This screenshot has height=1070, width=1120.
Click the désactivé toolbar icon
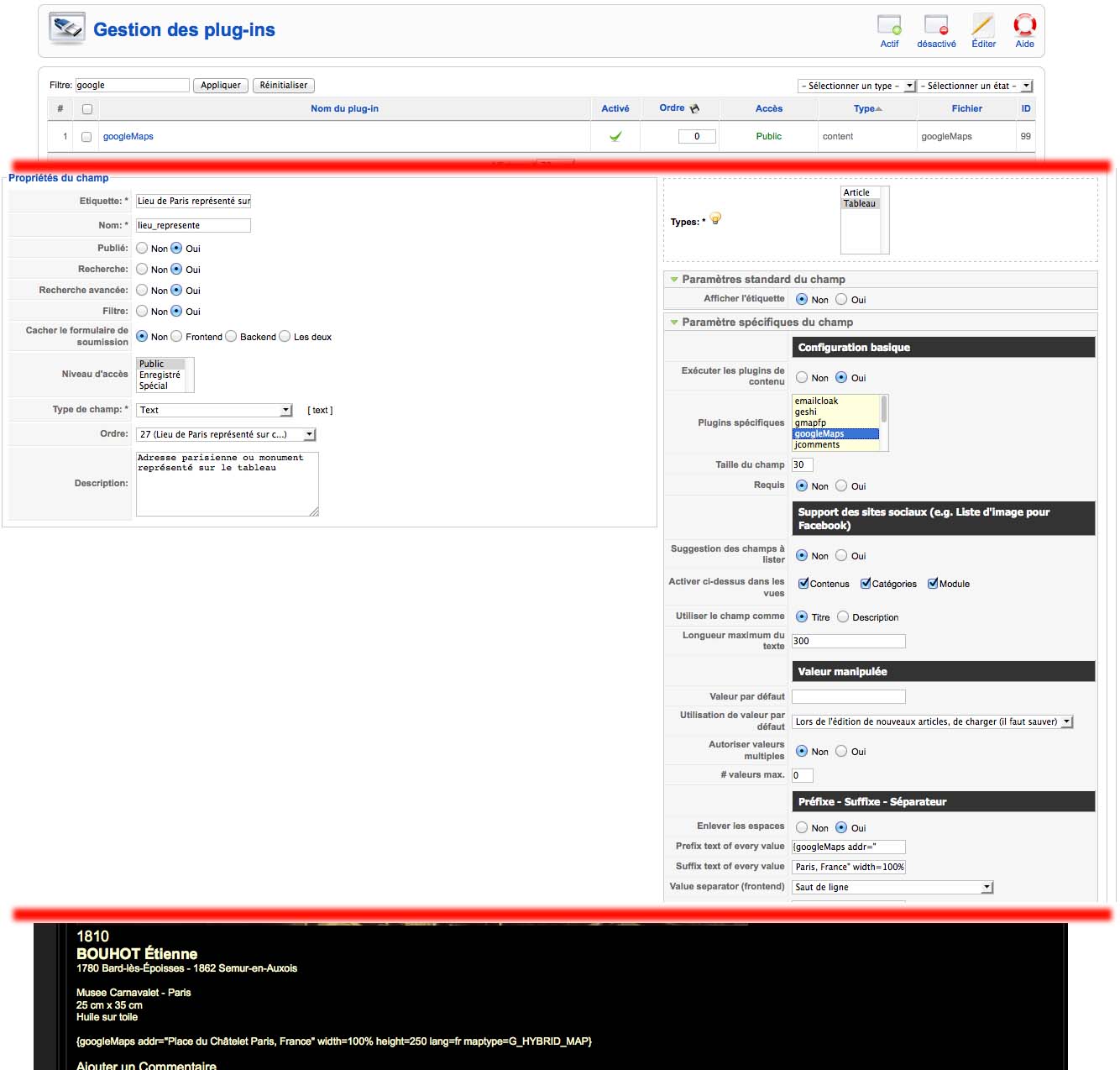click(936, 25)
